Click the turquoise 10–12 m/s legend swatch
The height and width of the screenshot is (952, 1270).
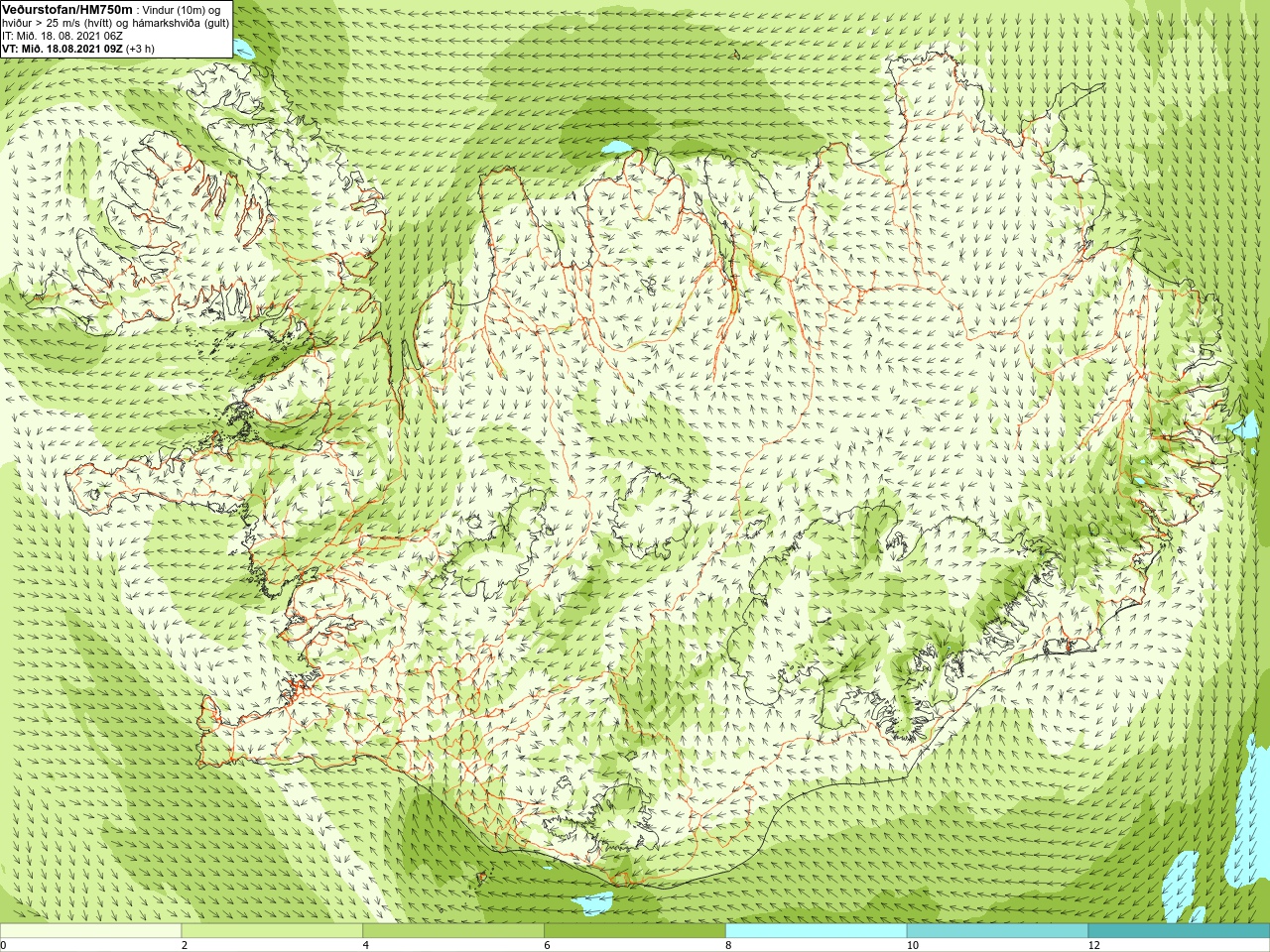tap(997, 931)
